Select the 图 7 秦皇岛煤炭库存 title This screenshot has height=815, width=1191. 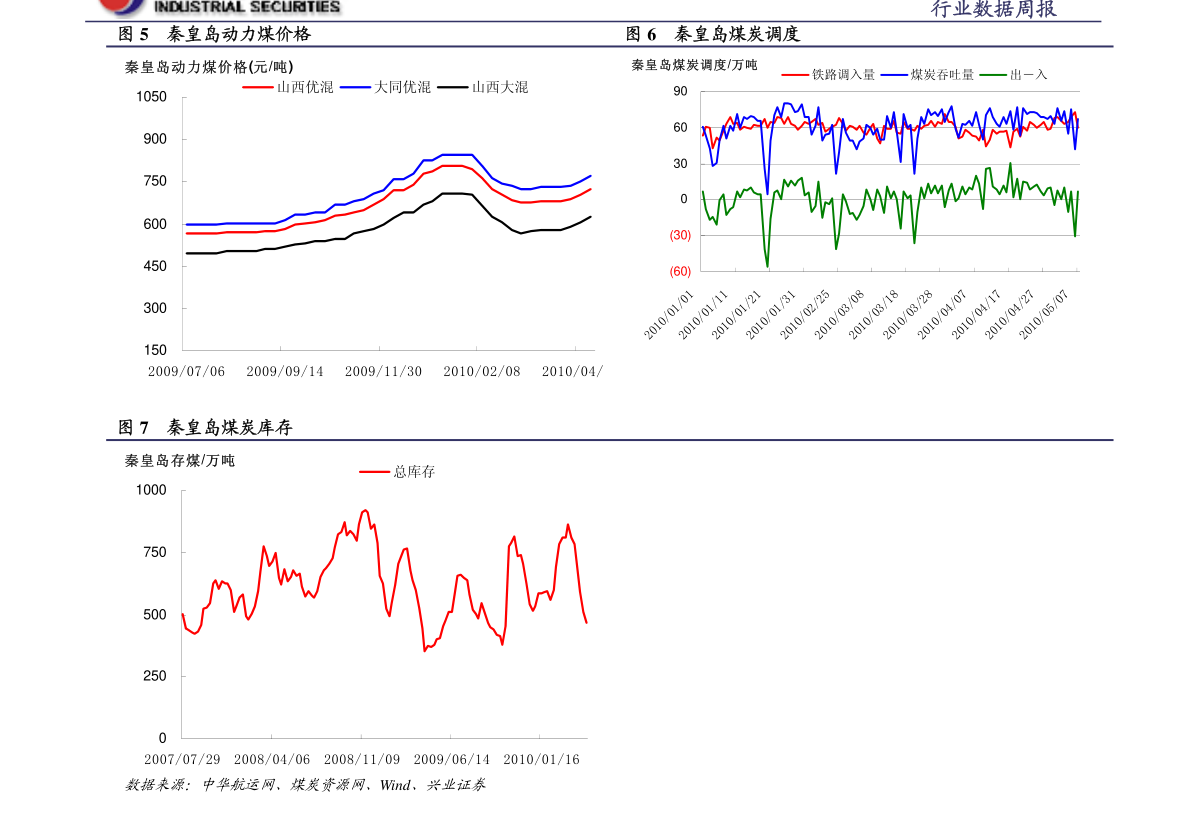tap(205, 428)
